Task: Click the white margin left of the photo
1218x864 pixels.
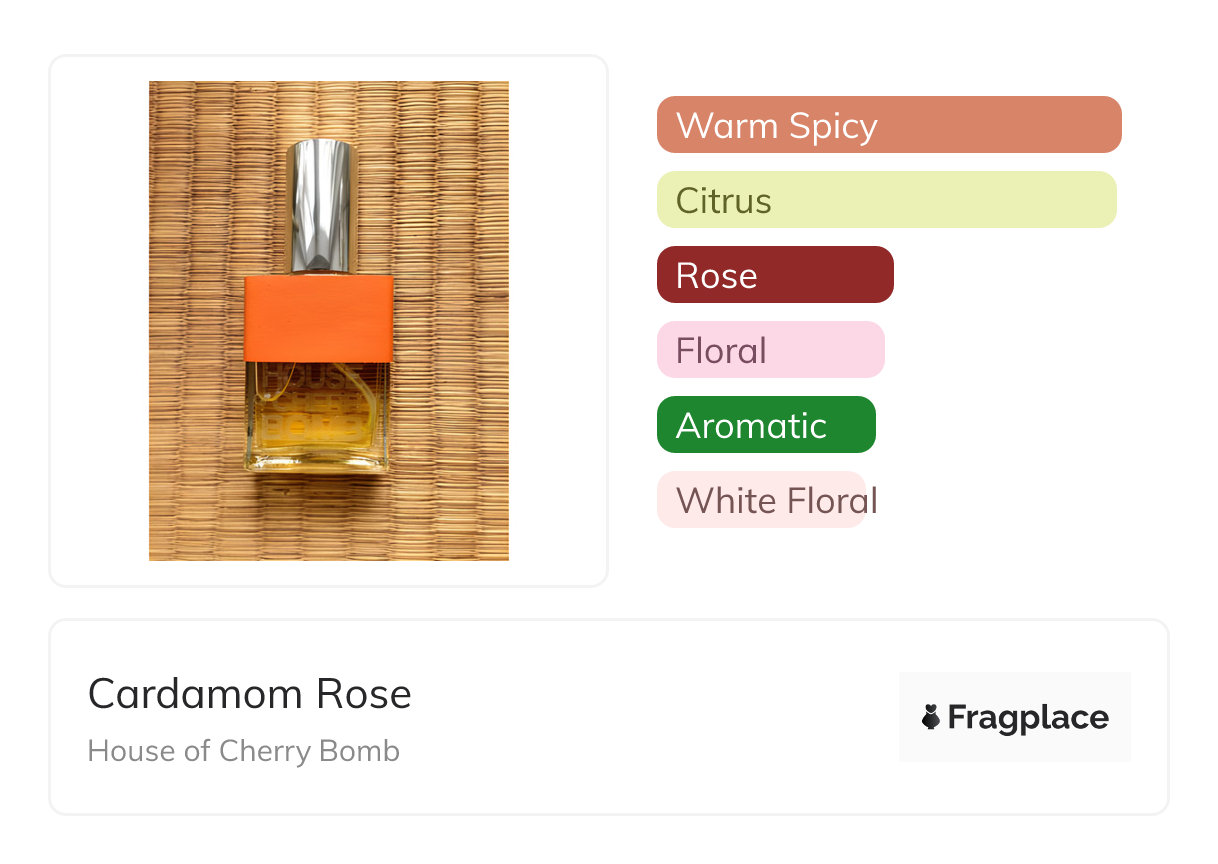Action: (x=100, y=320)
